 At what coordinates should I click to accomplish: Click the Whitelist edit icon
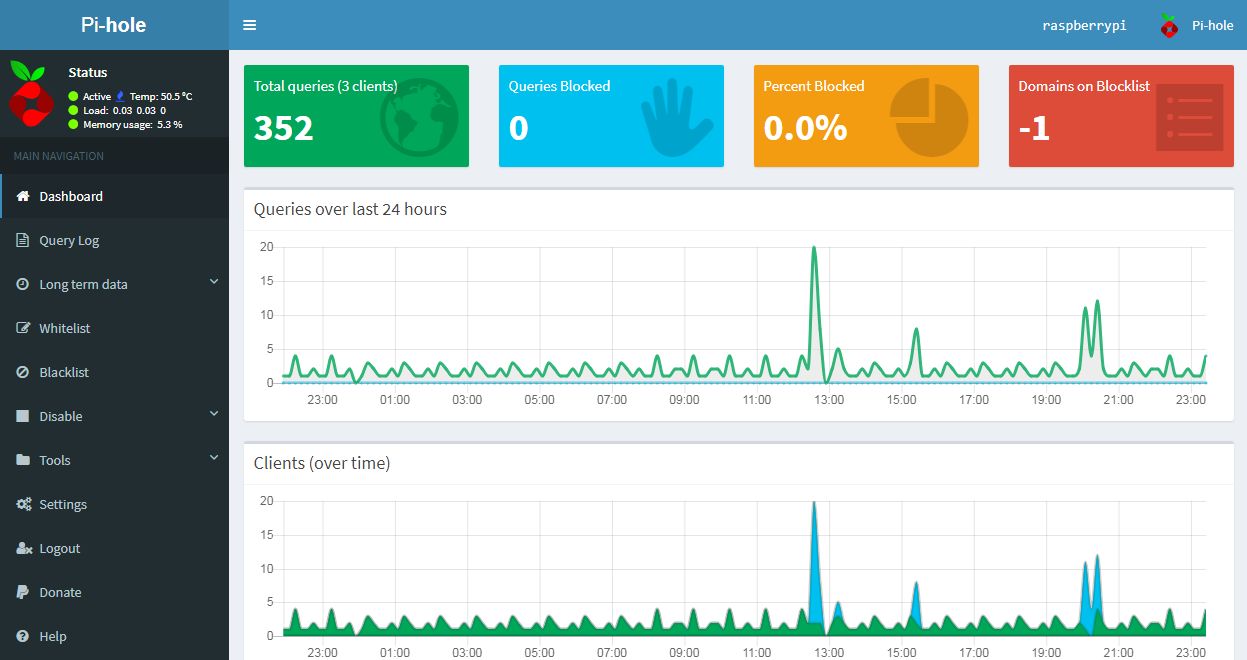coord(23,328)
